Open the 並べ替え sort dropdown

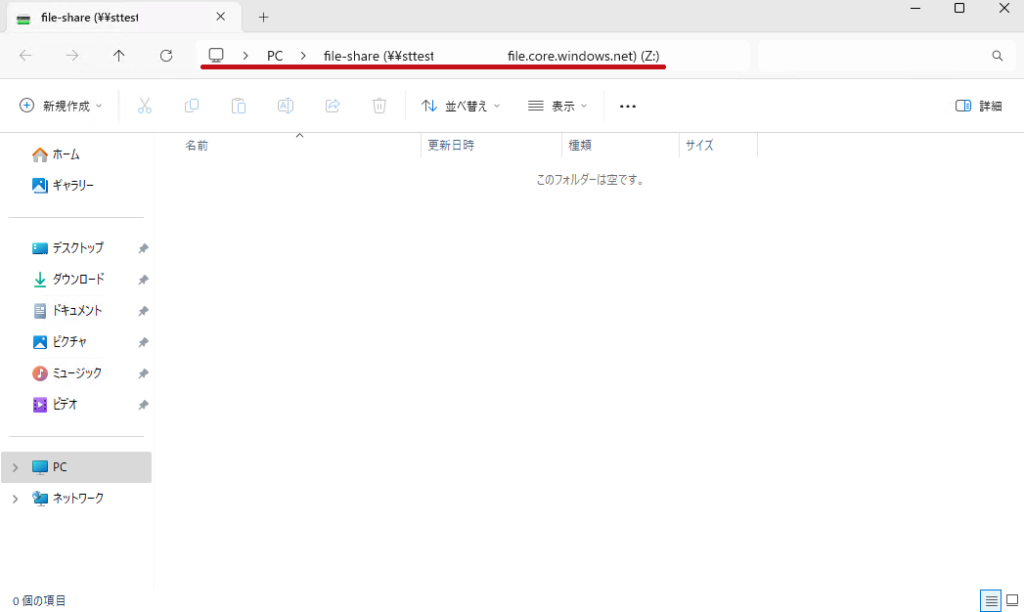460,106
